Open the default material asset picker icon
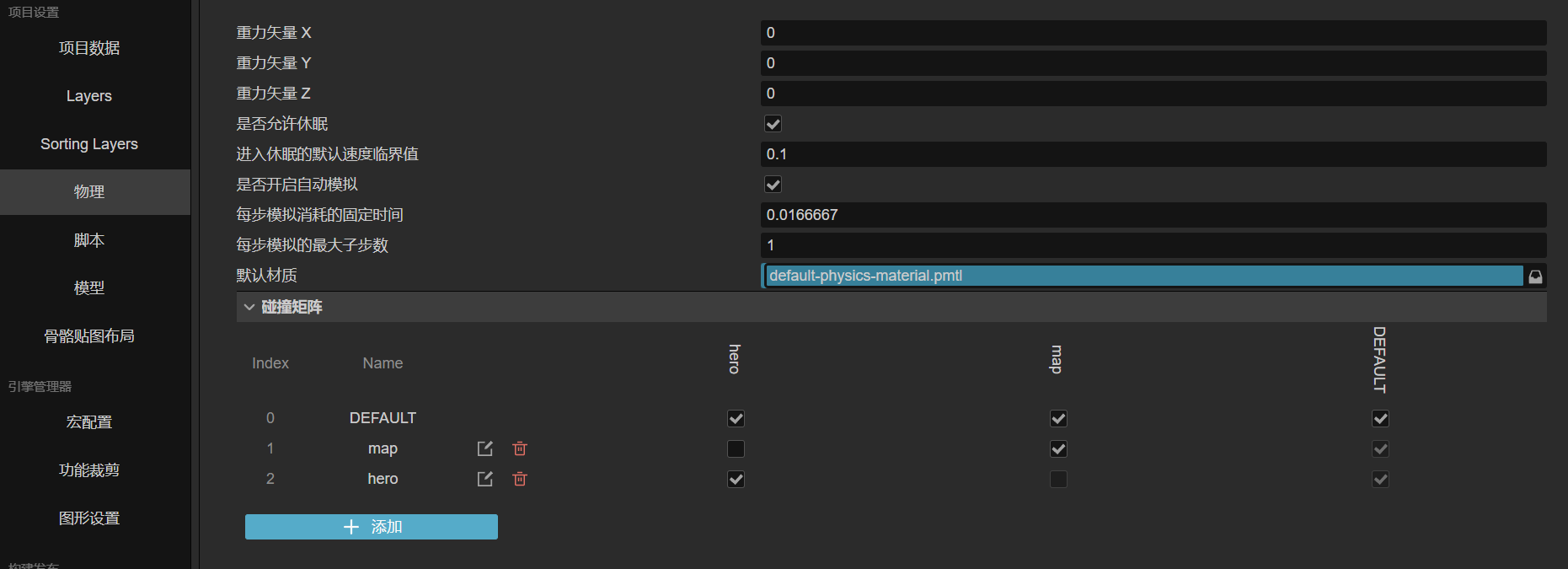This screenshot has width=1568, height=569. pyautogui.click(x=1535, y=276)
